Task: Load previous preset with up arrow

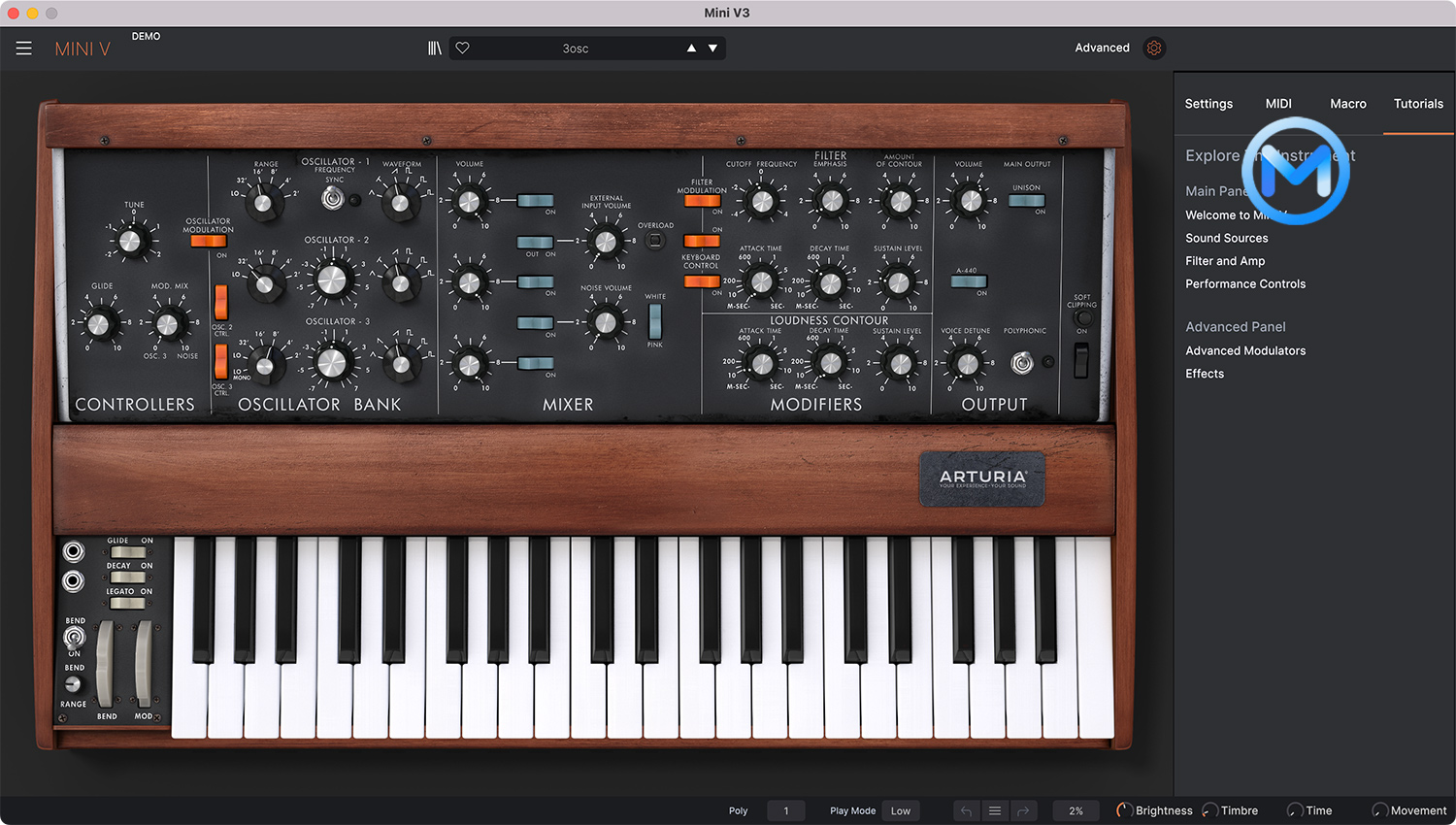Action: 691,48
